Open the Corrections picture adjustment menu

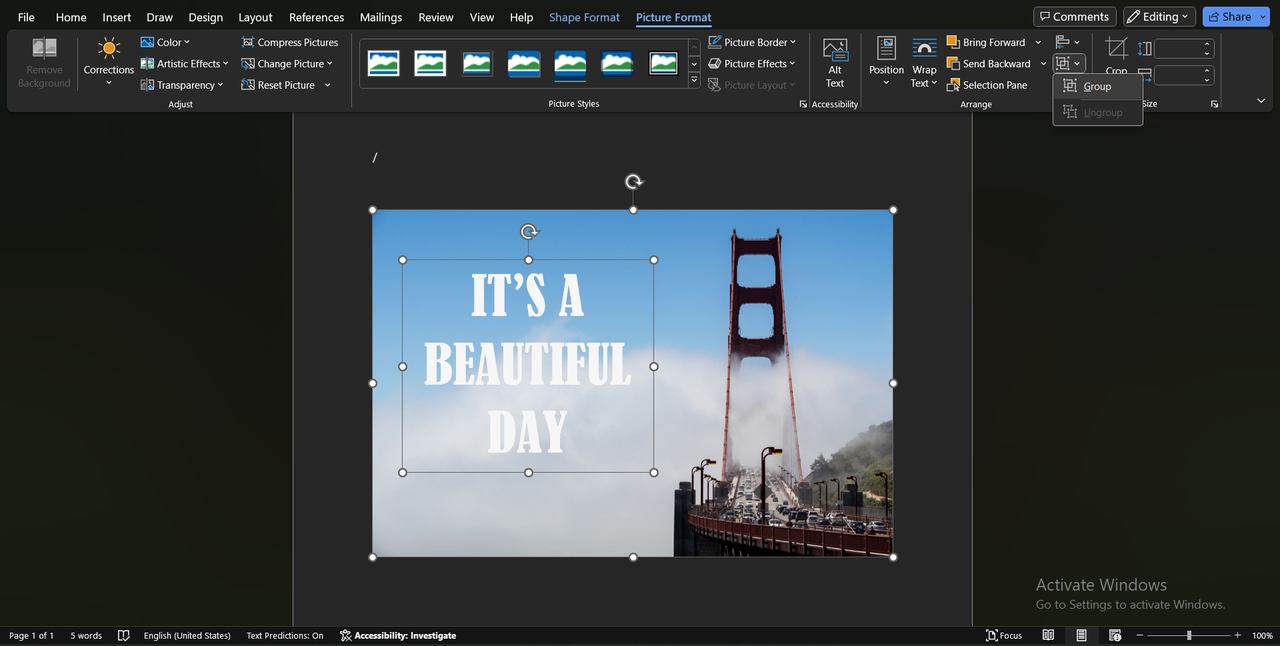(x=108, y=61)
